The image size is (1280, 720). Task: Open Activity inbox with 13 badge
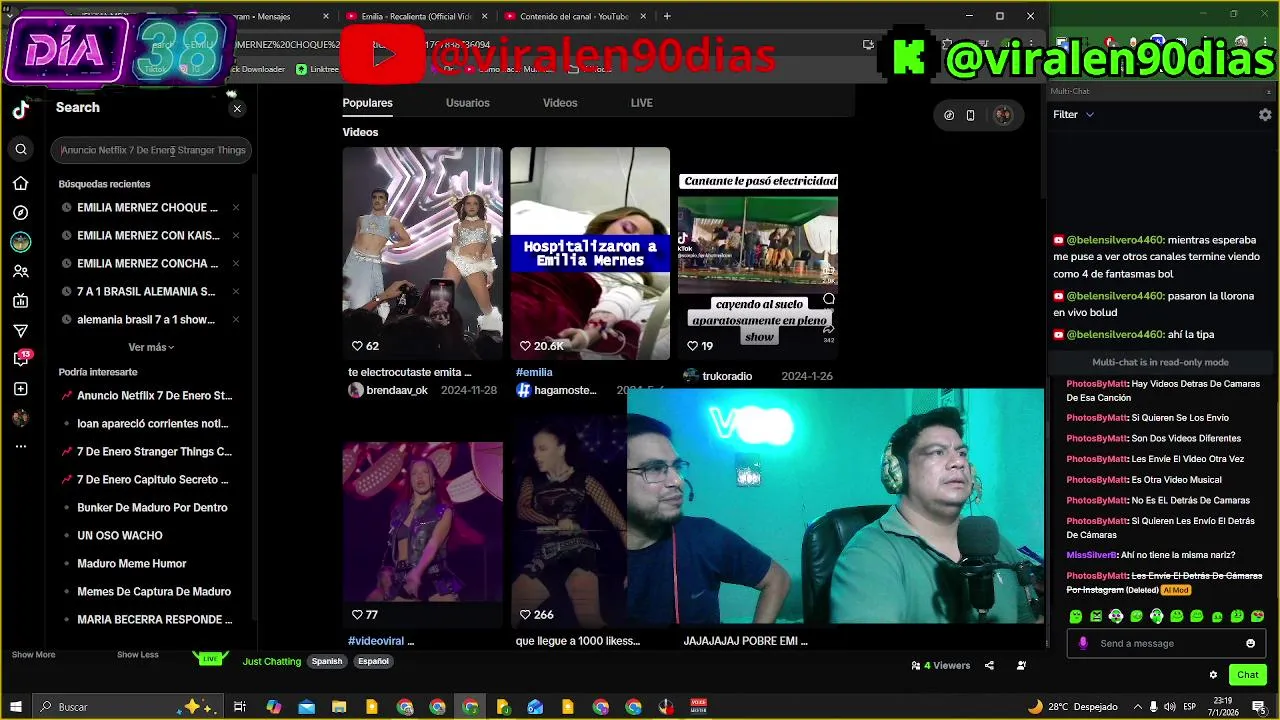click(21, 359)
